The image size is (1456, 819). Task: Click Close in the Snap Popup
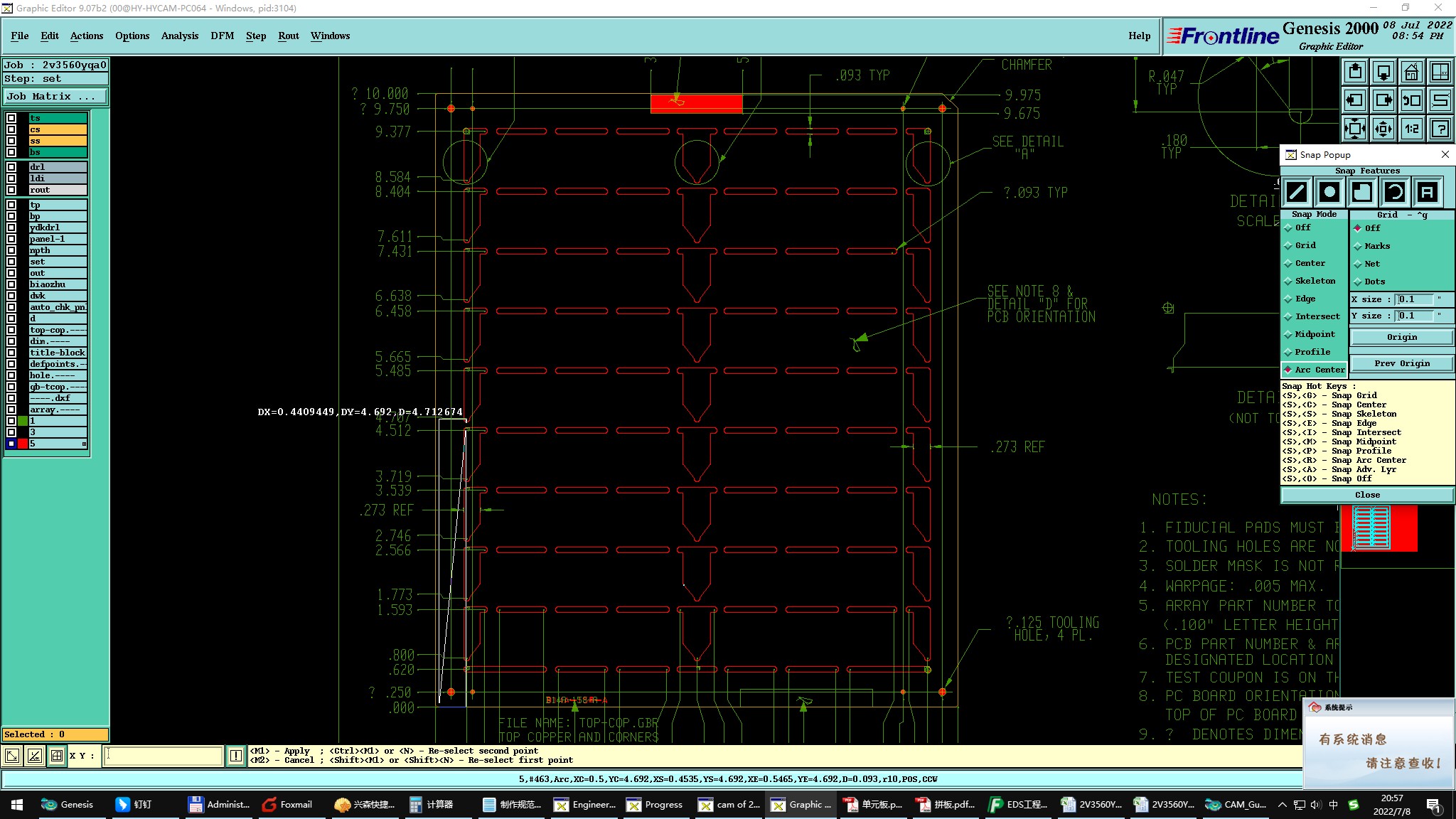coord(1366,495)
